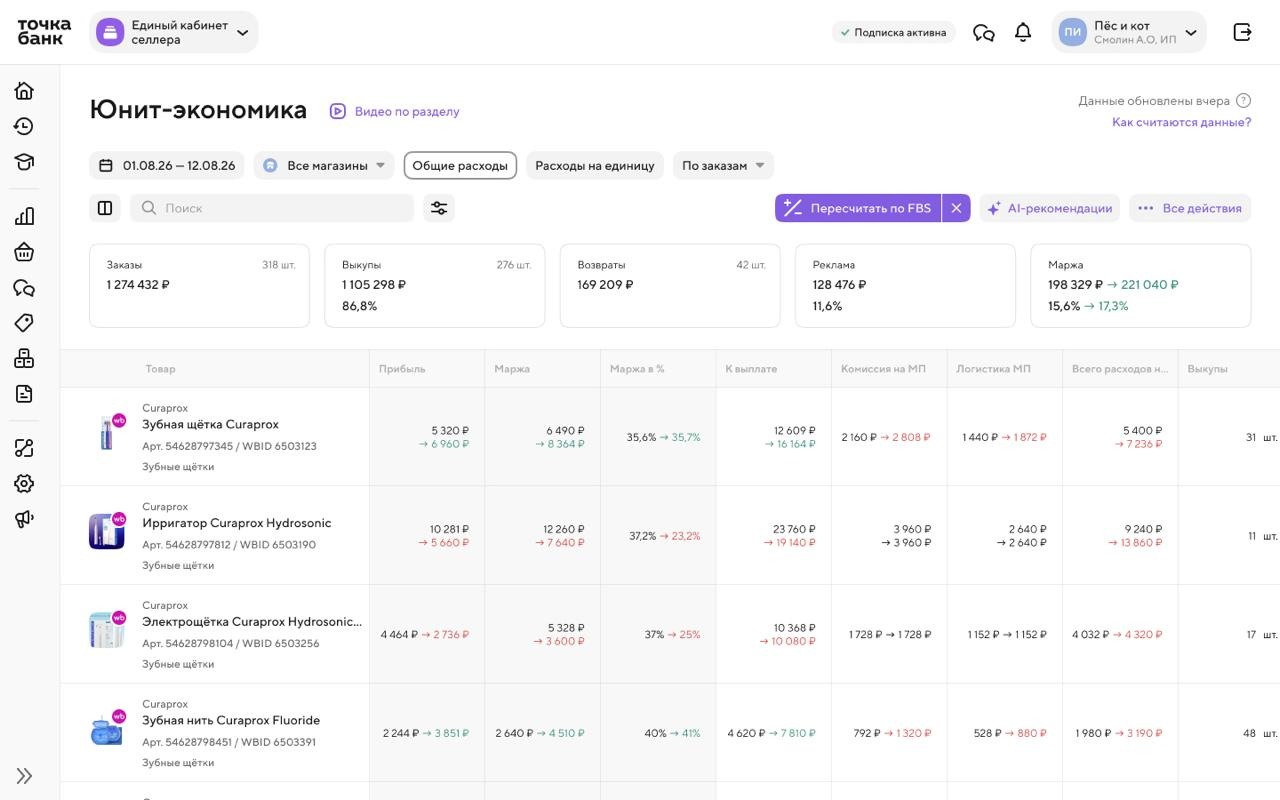
Task: Close the Пересчитать по FBS recalculation
Action: pyautogui.click(x=956, y=208)
